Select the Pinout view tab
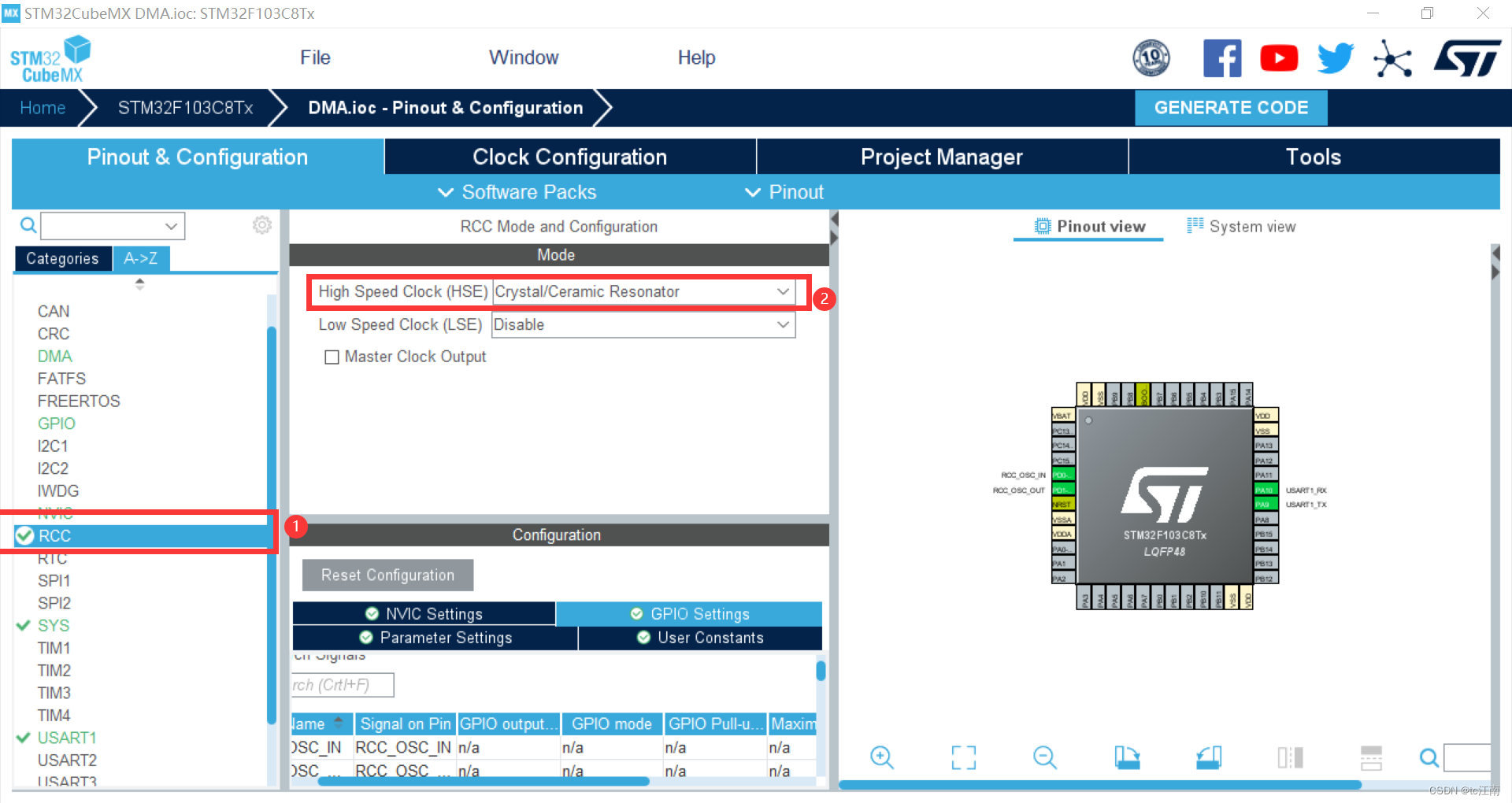This screenshot has width=1512, height=803. tap(1090, 227)
